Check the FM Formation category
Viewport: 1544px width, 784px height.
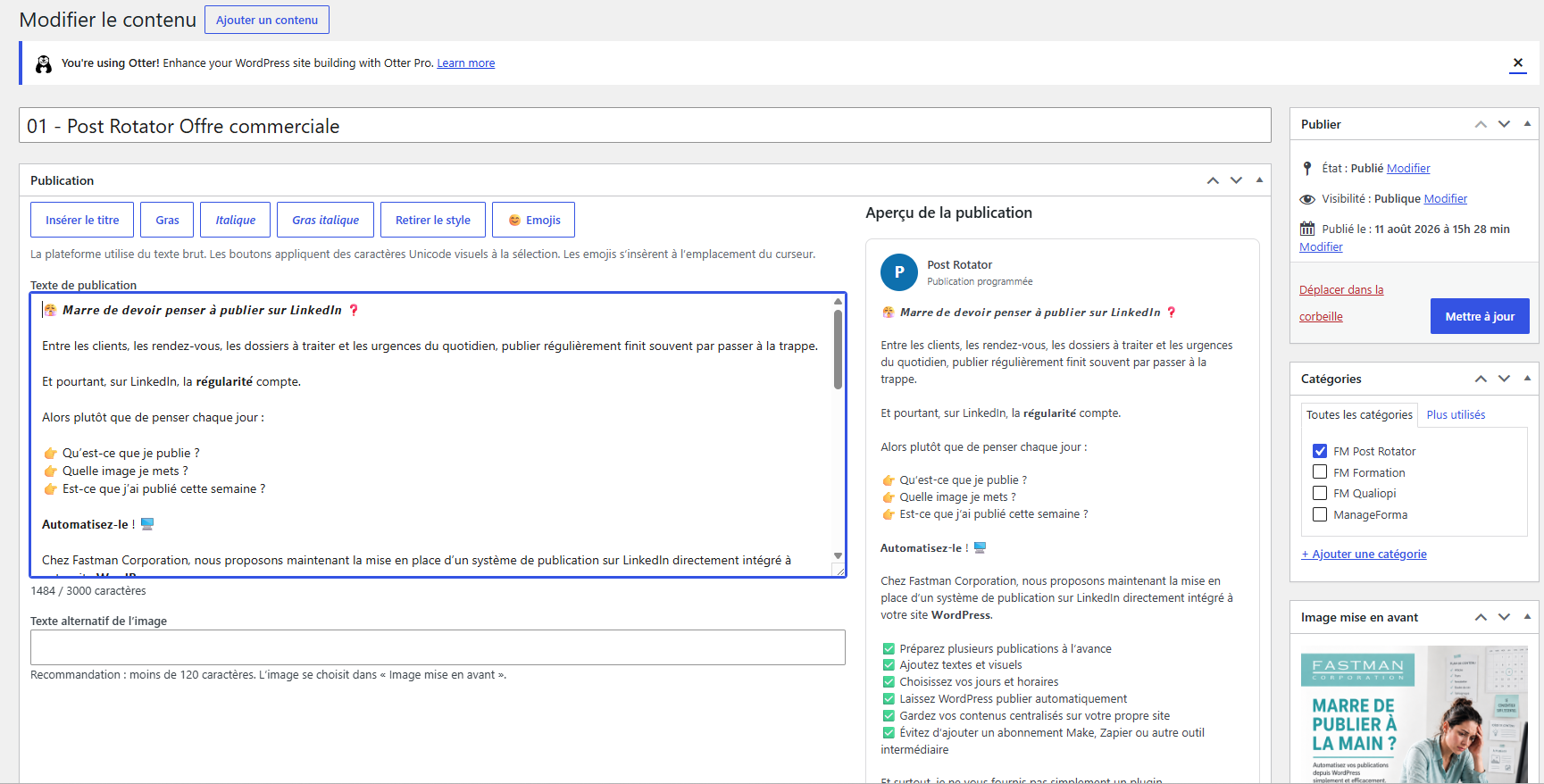1320,472
